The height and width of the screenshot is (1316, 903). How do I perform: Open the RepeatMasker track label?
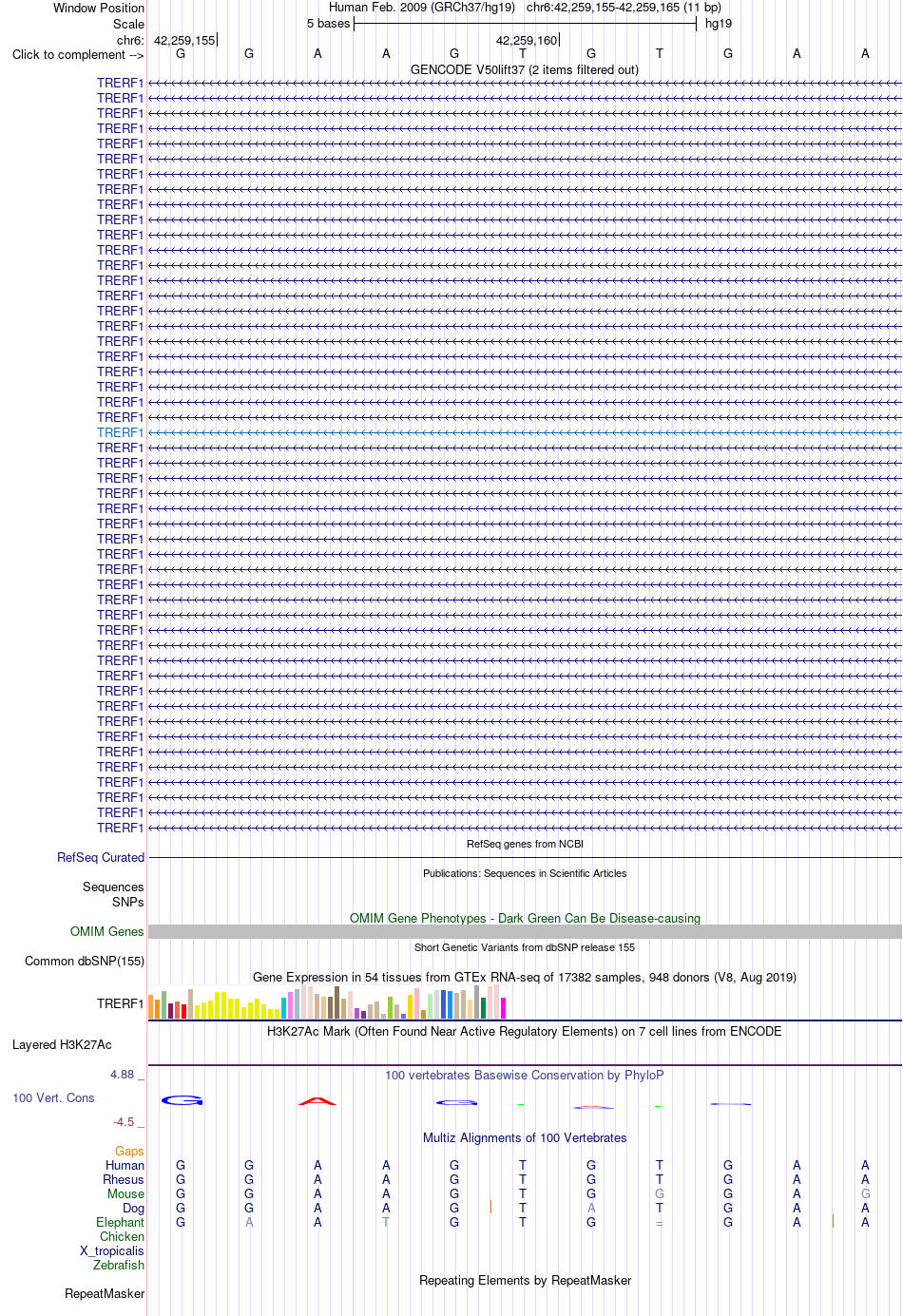105,1293
